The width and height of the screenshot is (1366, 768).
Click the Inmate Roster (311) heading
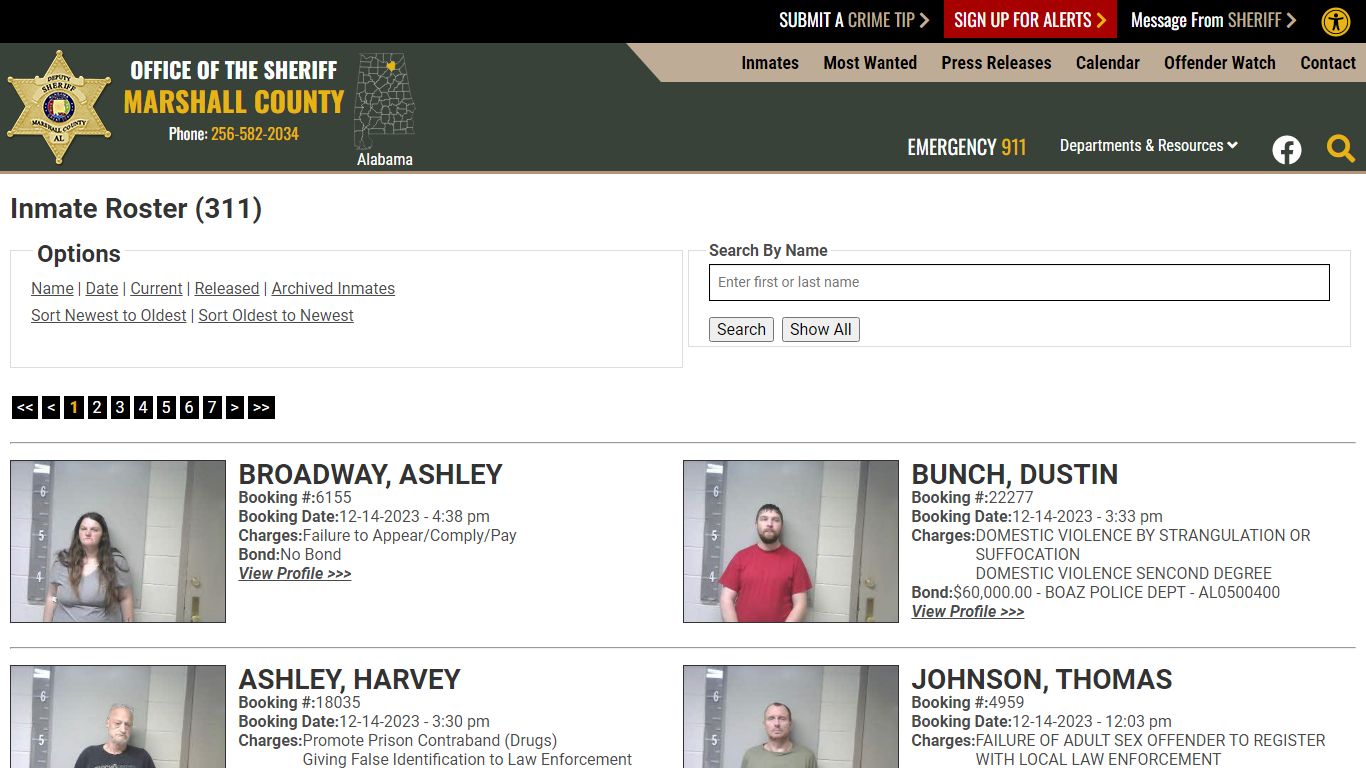[136, 208]
